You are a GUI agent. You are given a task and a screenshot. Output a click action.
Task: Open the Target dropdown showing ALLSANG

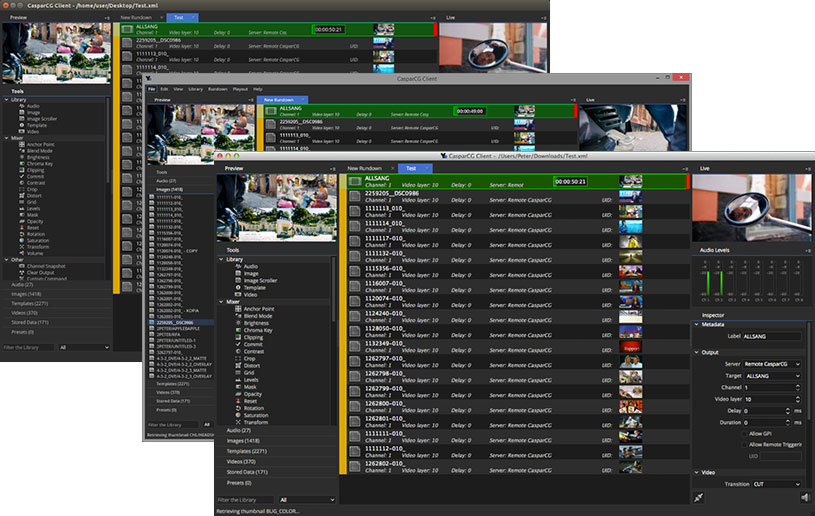coord(772,376)
